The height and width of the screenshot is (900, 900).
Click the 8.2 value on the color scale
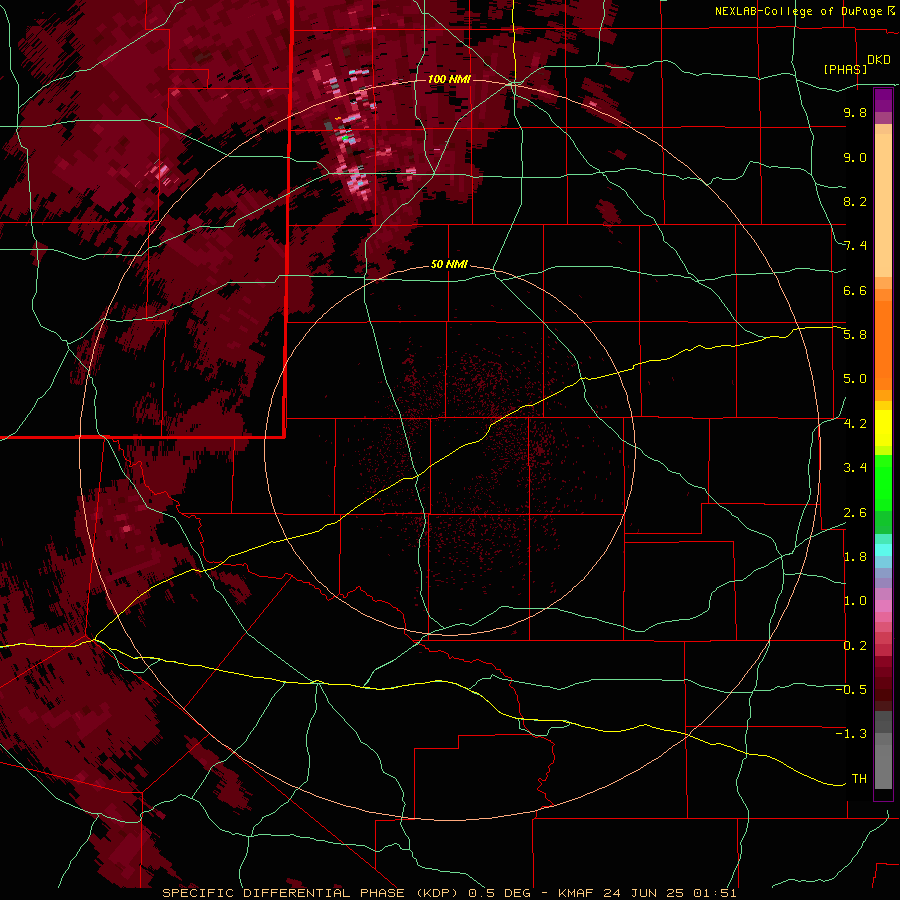click(855, 201)
